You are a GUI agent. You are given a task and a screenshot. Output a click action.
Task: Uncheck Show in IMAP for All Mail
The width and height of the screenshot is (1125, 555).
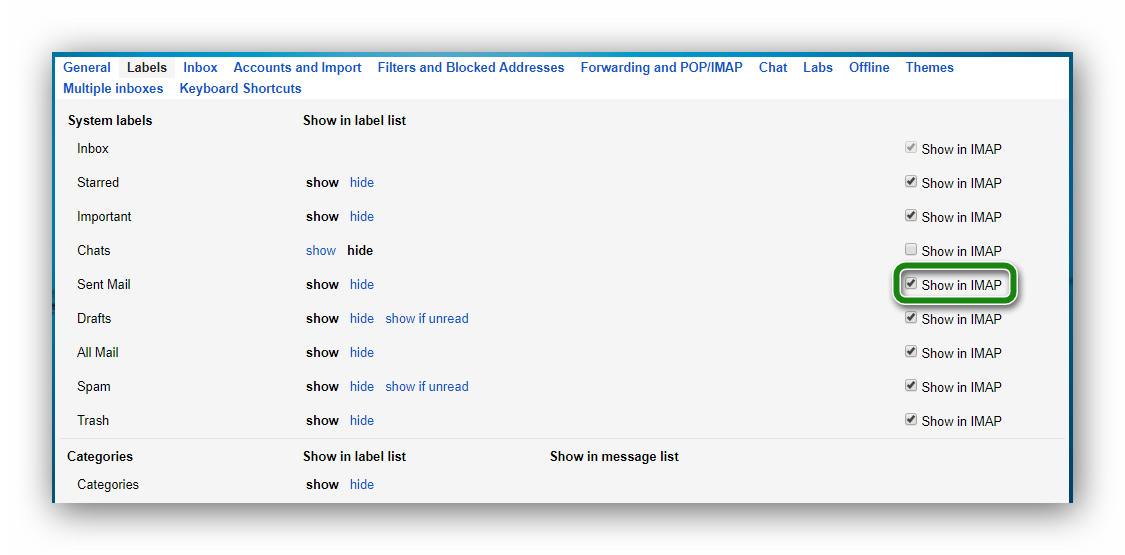click(911, 352)
